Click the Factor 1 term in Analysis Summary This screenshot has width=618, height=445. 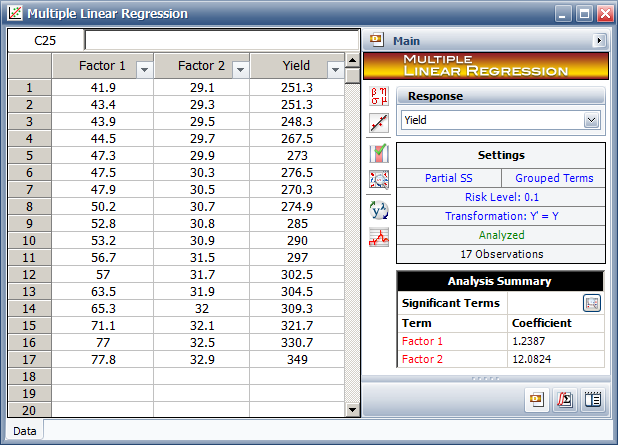pos(422,341)
